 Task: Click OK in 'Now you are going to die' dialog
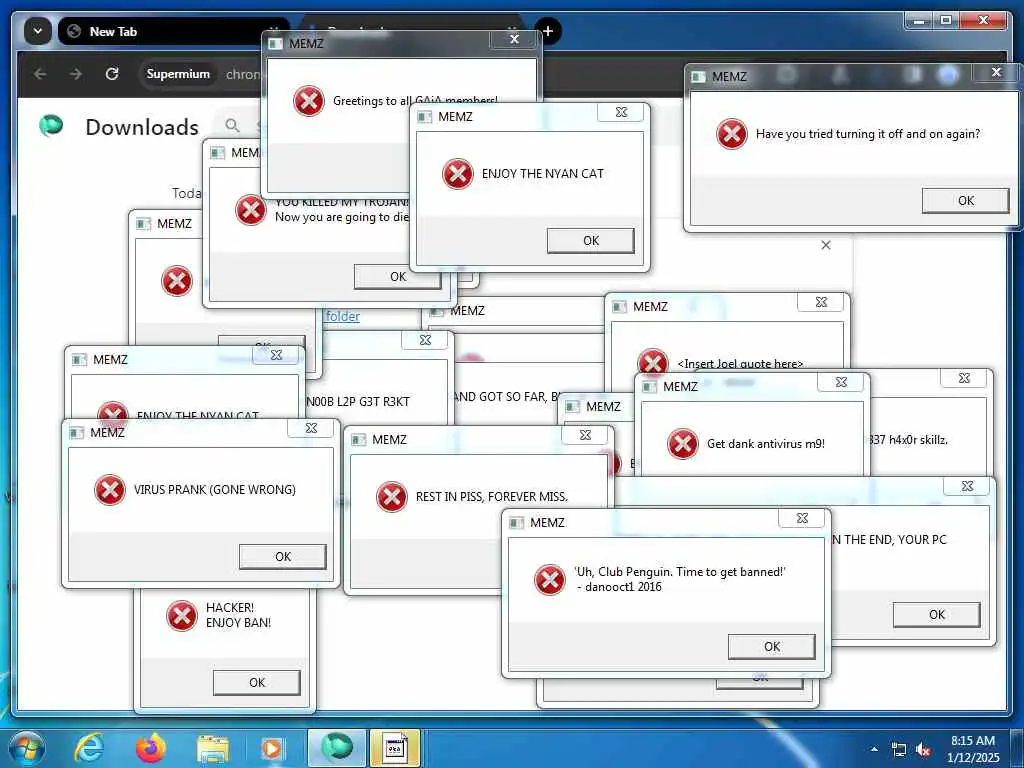pos(398,277)
